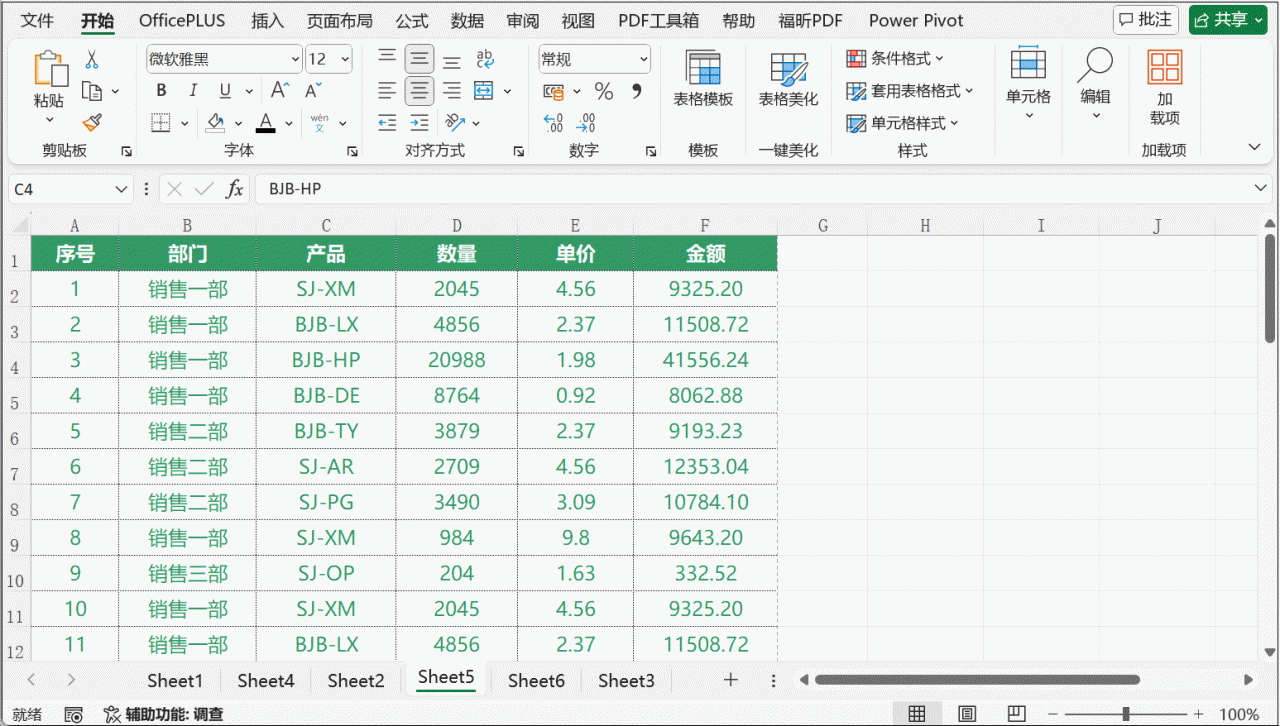Click the wén phonetic guide icon
The width and height of the screenshot is (1280, 726).
pyautogui.click(x=319, y=122)
